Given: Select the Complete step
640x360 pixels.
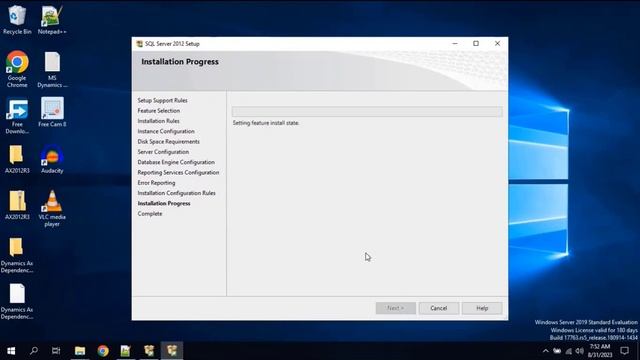Looking at the screenshot, I should (x=150, y=213).
